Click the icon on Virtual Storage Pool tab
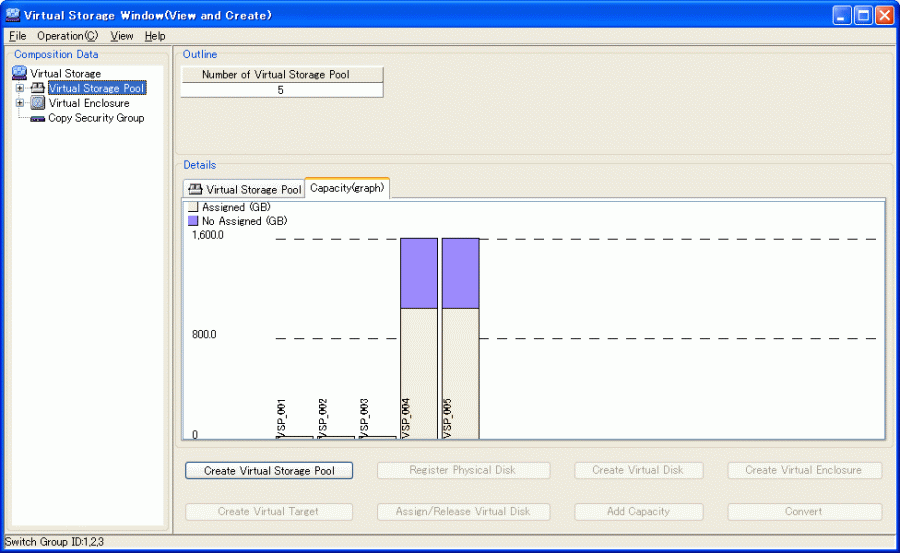The height and width of the screenshot is (553, 900). (x=195, y=189)
